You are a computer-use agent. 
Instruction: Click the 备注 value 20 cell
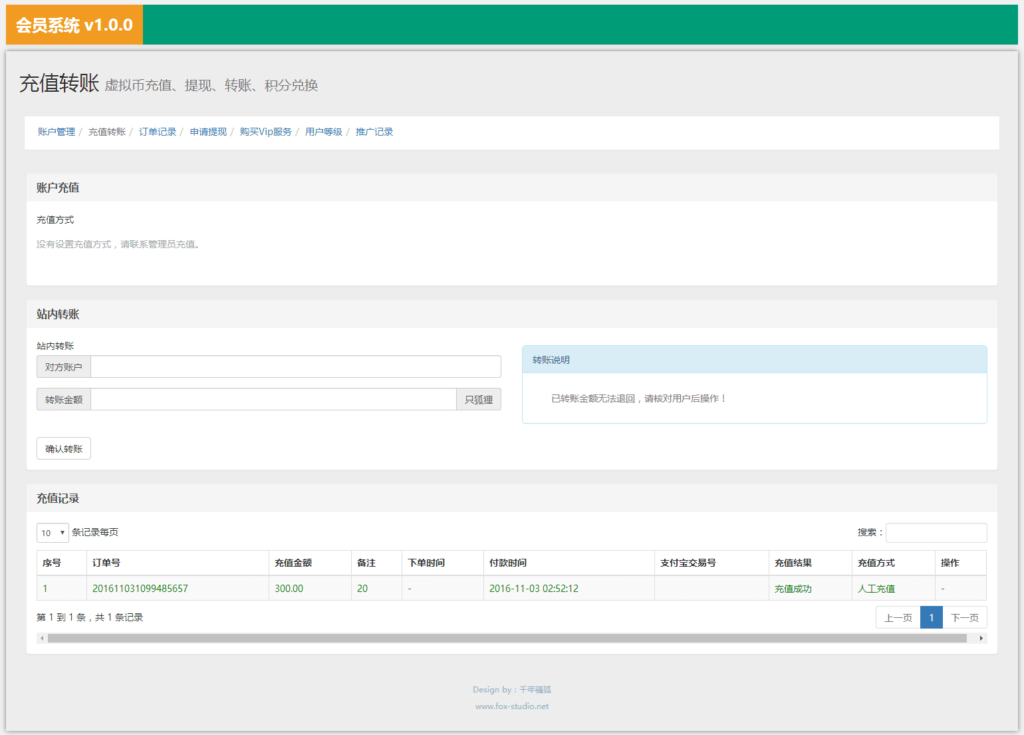coord(377,589)
